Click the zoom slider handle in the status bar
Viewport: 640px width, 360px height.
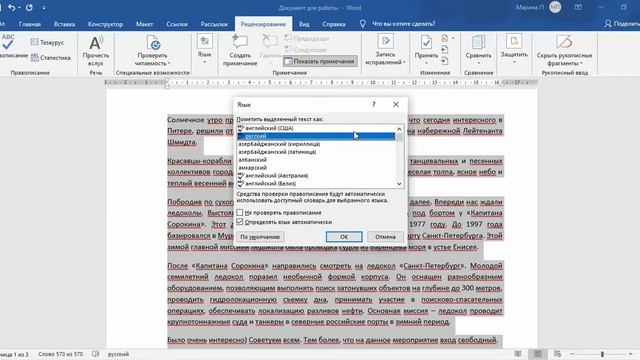click(602, 354)
